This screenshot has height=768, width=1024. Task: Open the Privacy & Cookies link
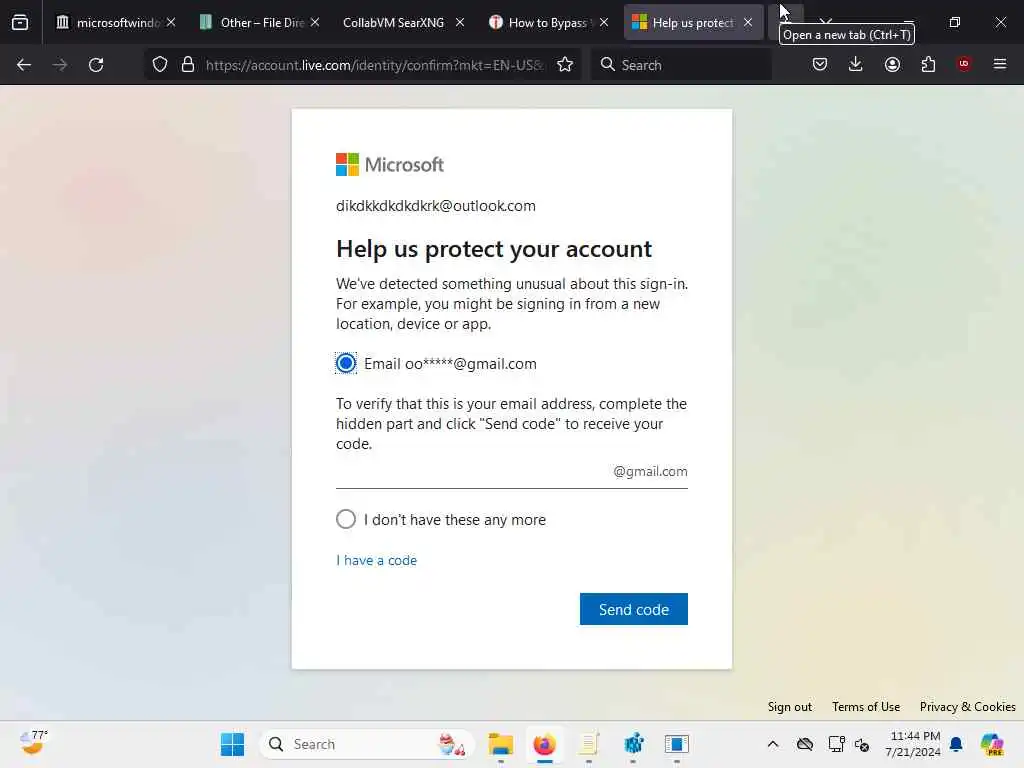pos(967,707)
